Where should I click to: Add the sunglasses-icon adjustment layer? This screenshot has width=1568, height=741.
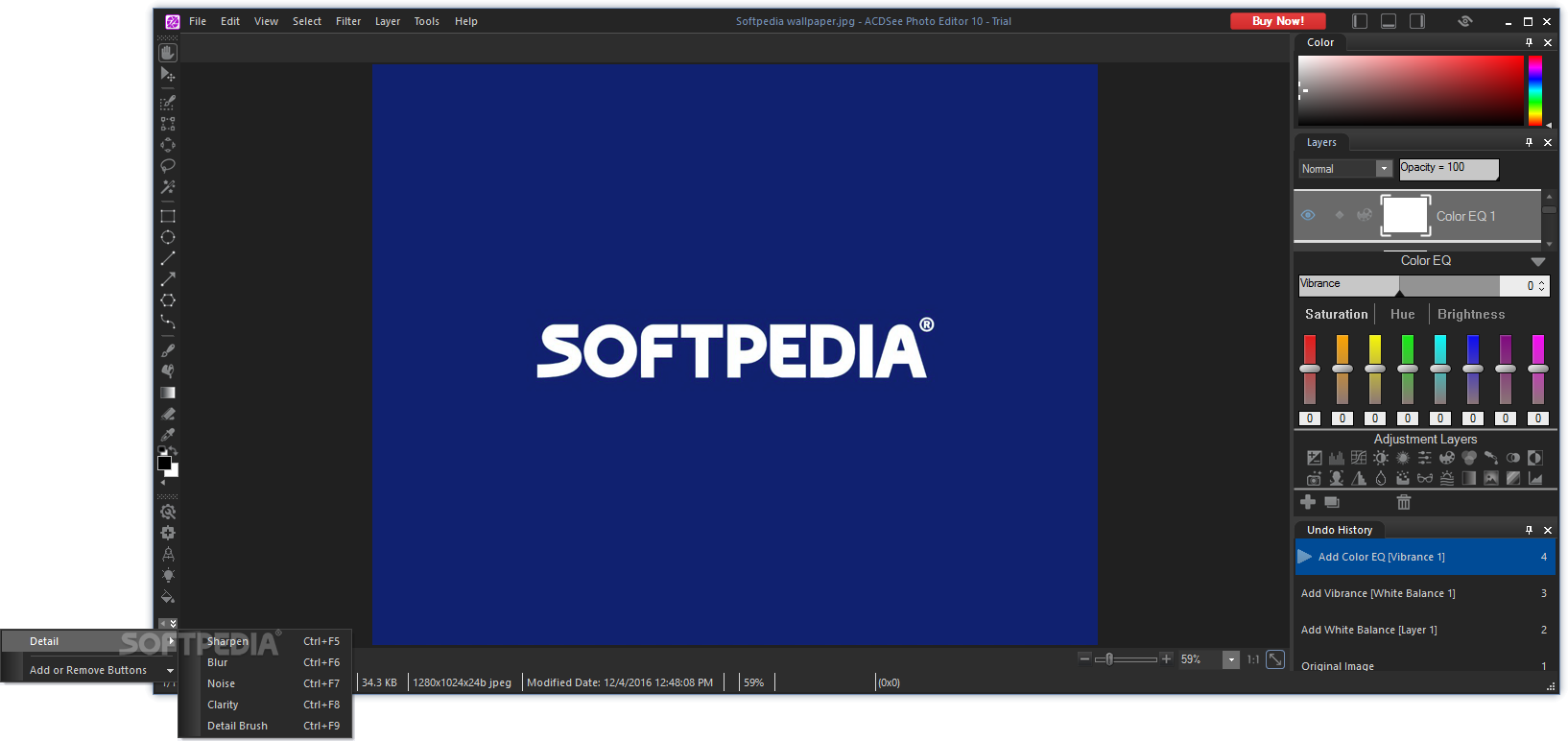pos(1425,478)
